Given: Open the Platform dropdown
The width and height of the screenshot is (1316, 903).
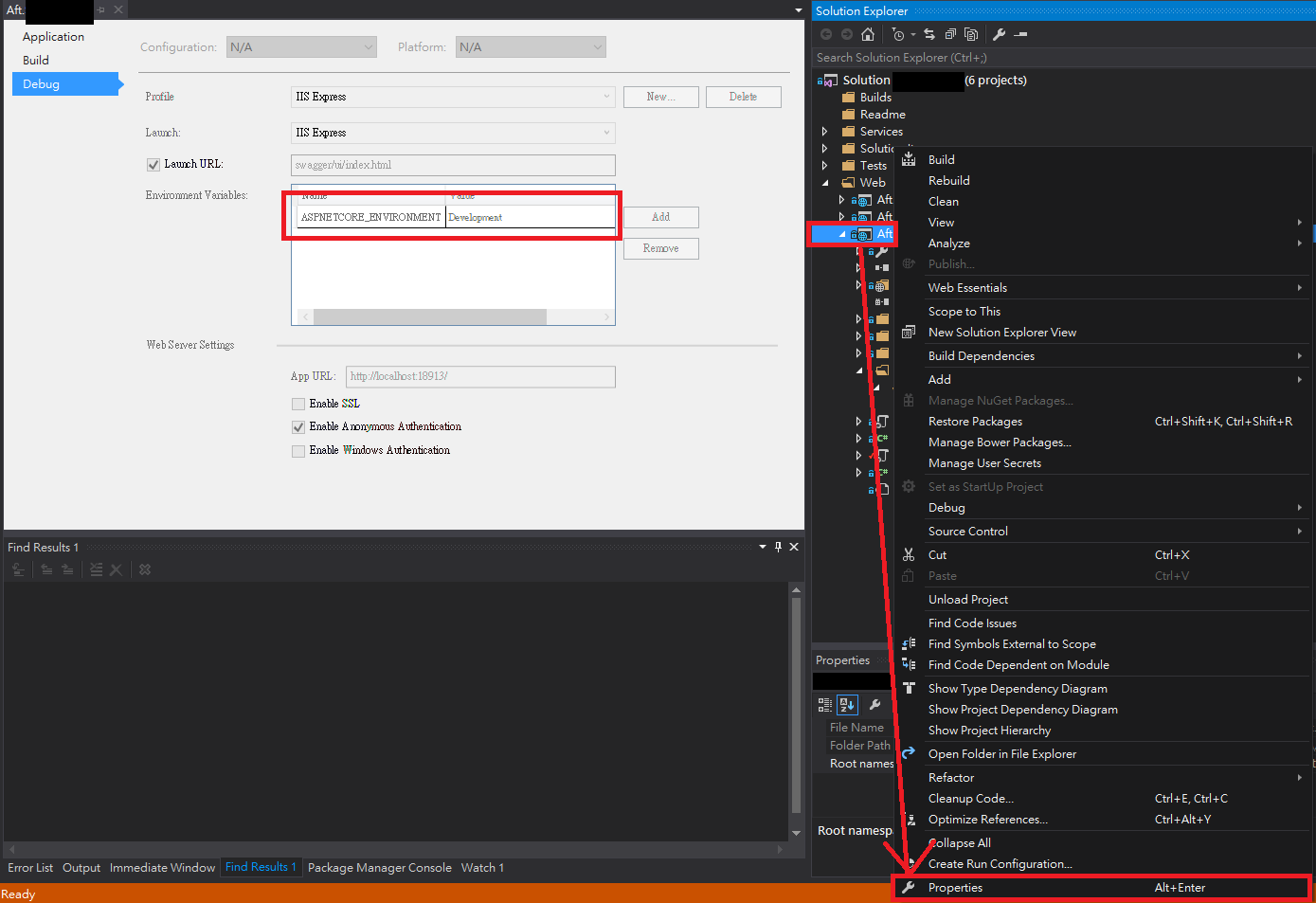Looking at the screenshot, I should (x=531, y=46).
